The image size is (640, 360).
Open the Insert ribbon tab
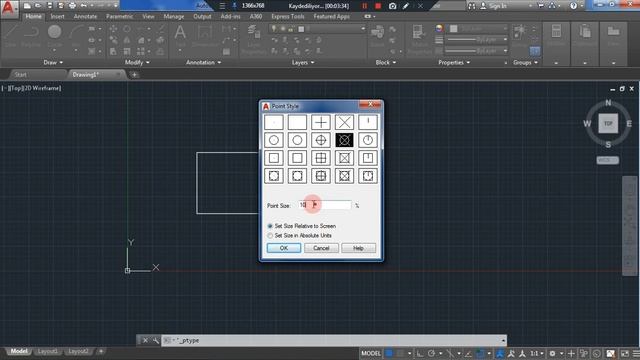click(58, 16)
